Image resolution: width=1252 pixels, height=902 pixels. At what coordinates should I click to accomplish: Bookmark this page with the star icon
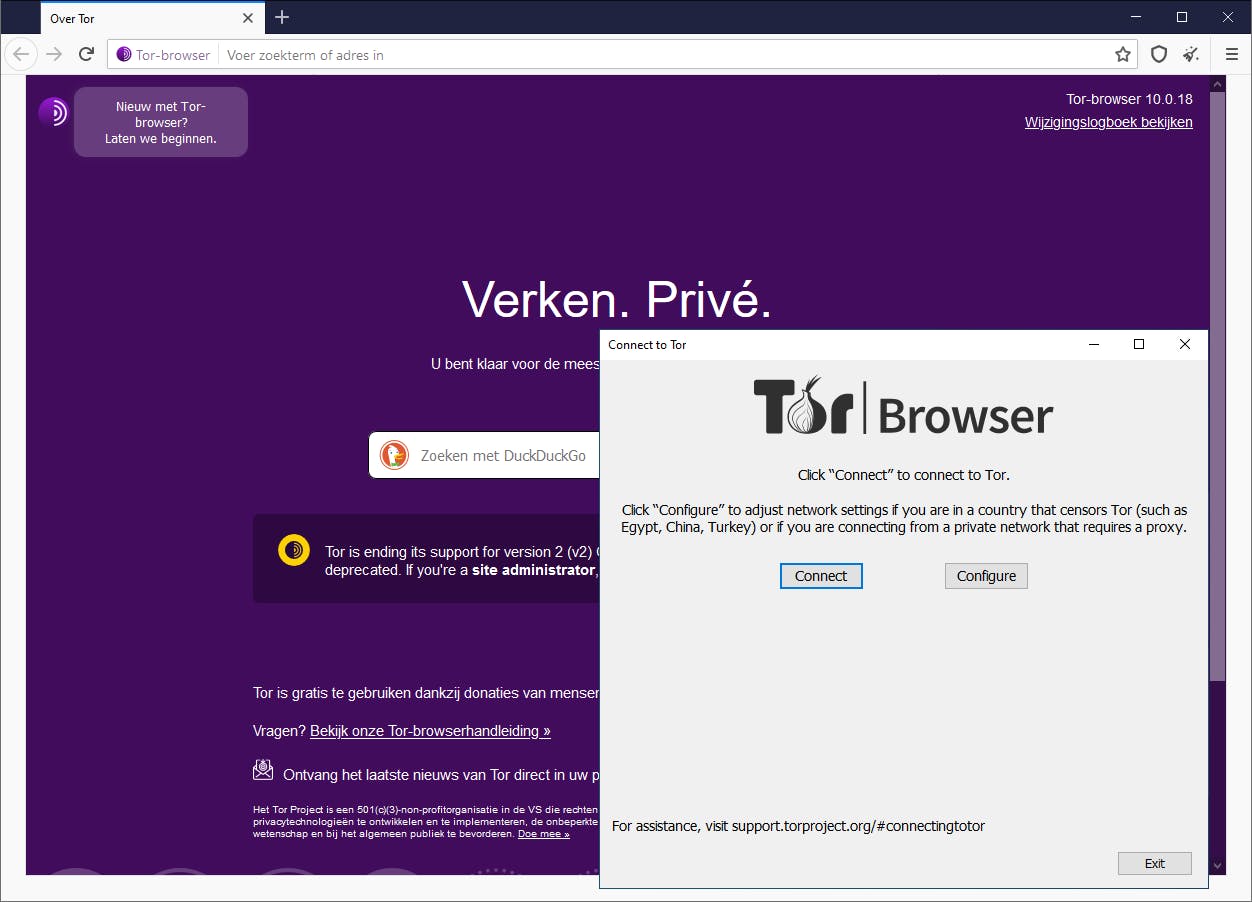1123,55
